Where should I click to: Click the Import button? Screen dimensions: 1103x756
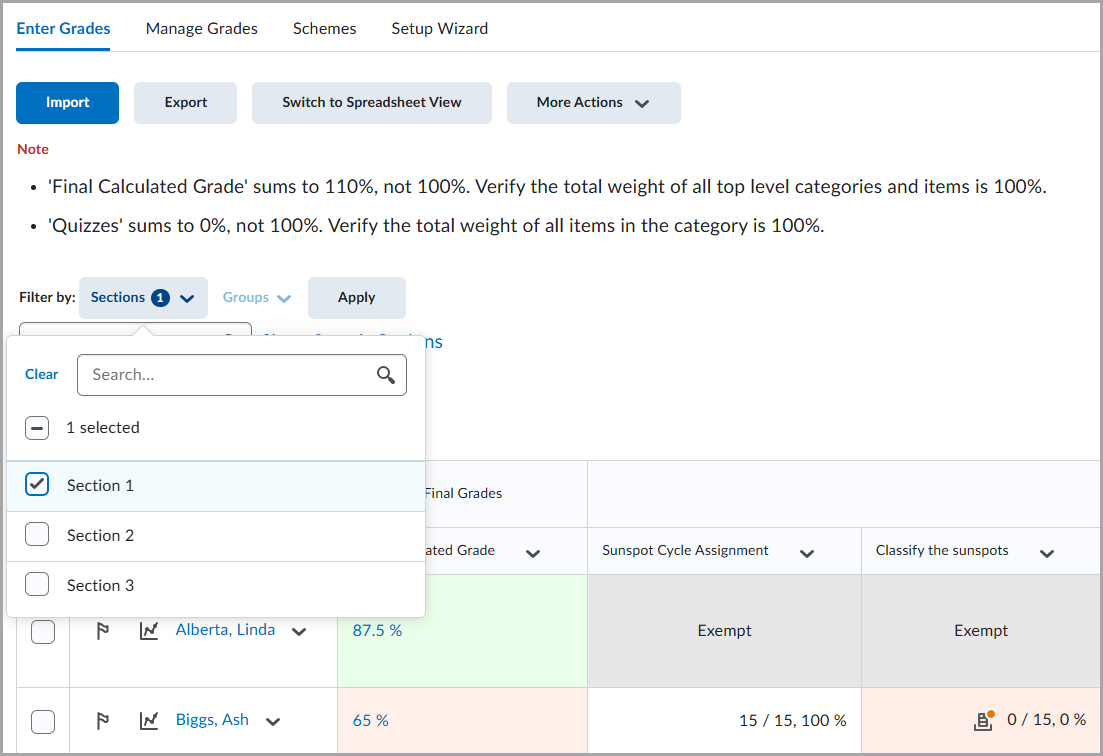[x=67, y=103]
